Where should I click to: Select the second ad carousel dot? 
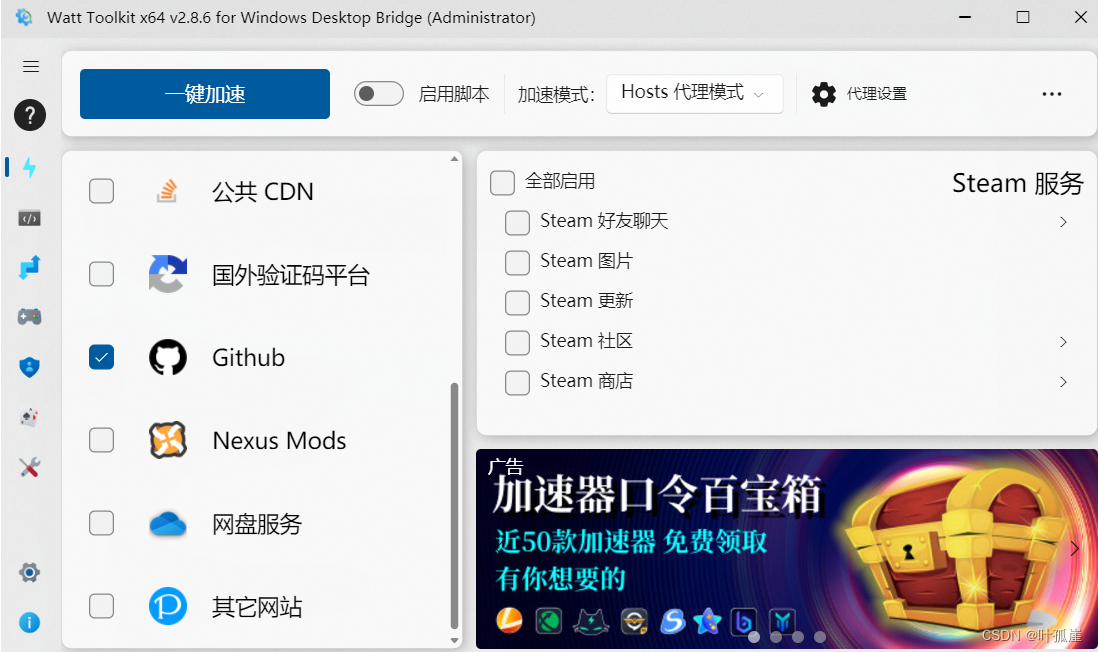coord(776,637)
